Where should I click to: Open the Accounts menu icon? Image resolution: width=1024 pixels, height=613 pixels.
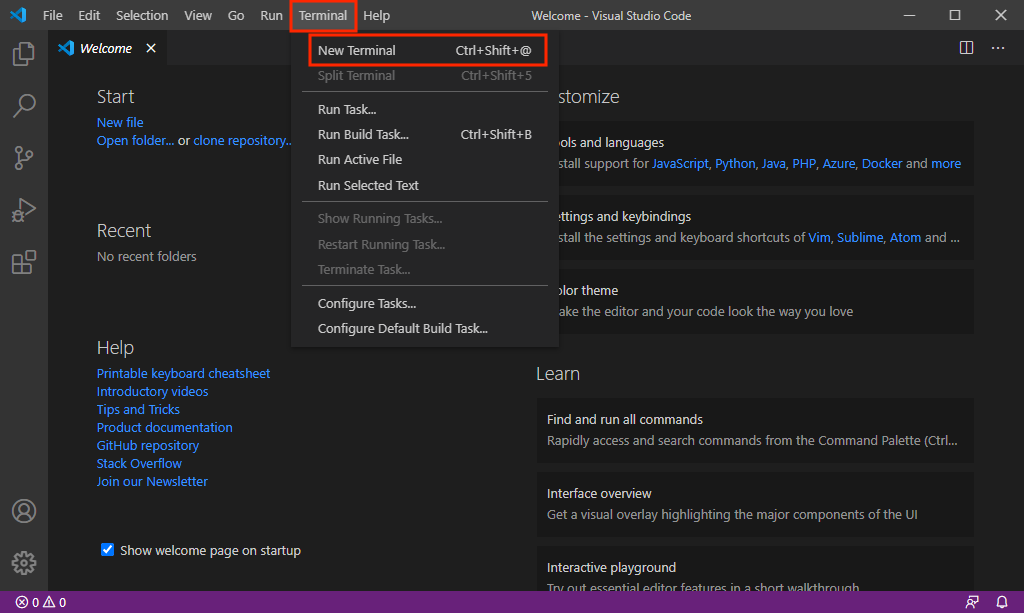pos(24,511)
